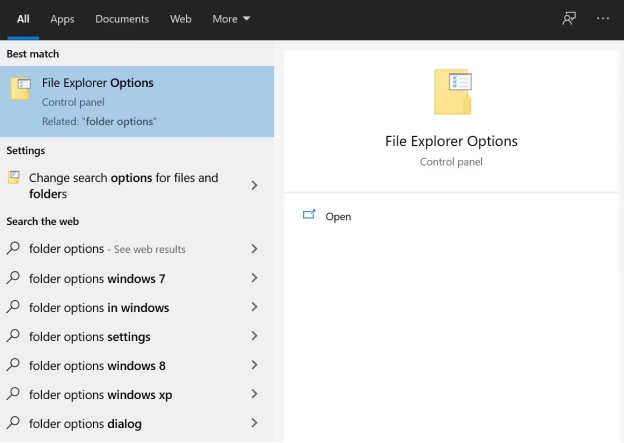Expand arrow for folder options windows xp
This screenshot has height=443, width=624.
pos(254,394)
